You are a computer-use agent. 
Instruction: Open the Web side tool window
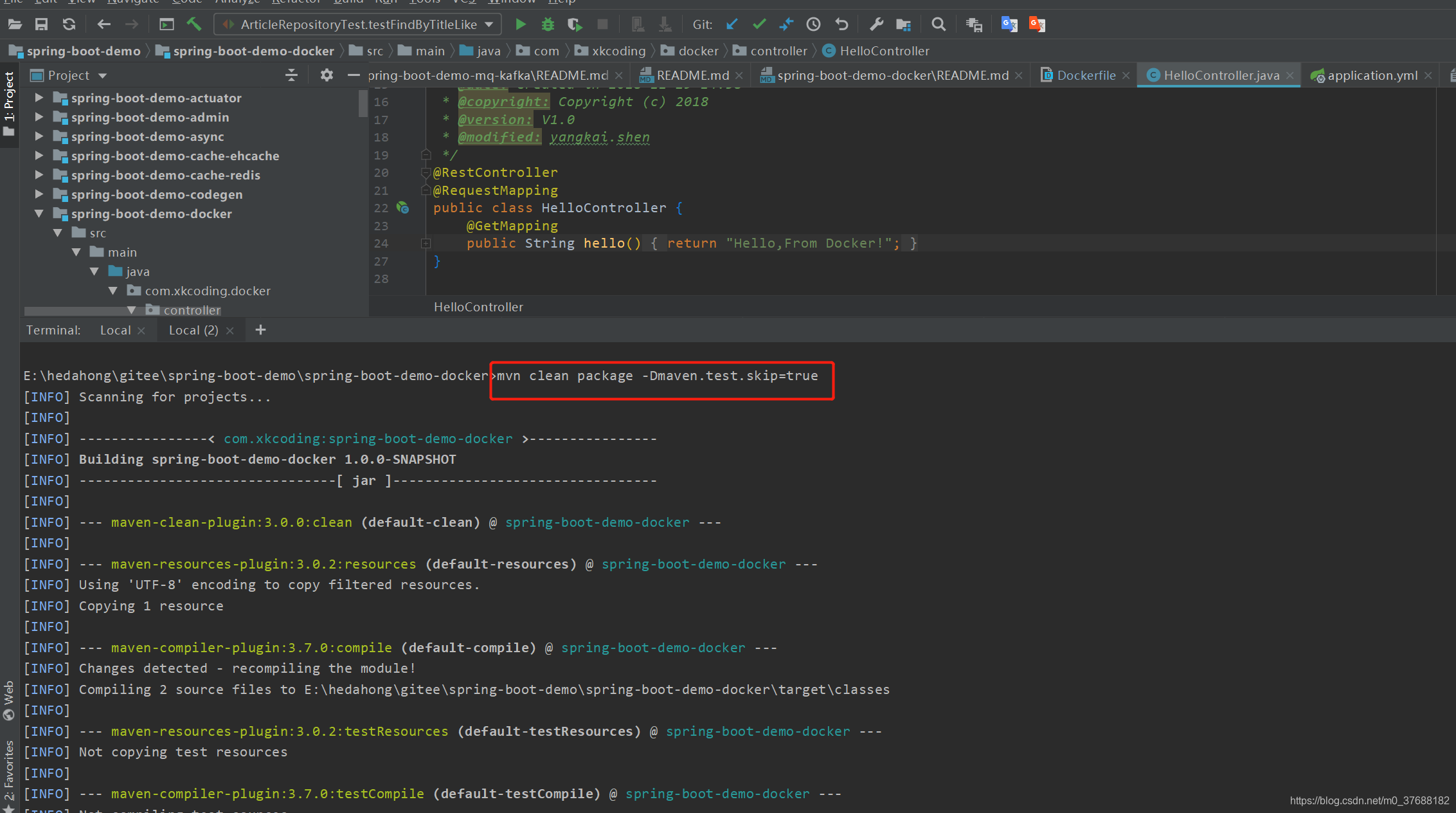(x=9, y=700)
